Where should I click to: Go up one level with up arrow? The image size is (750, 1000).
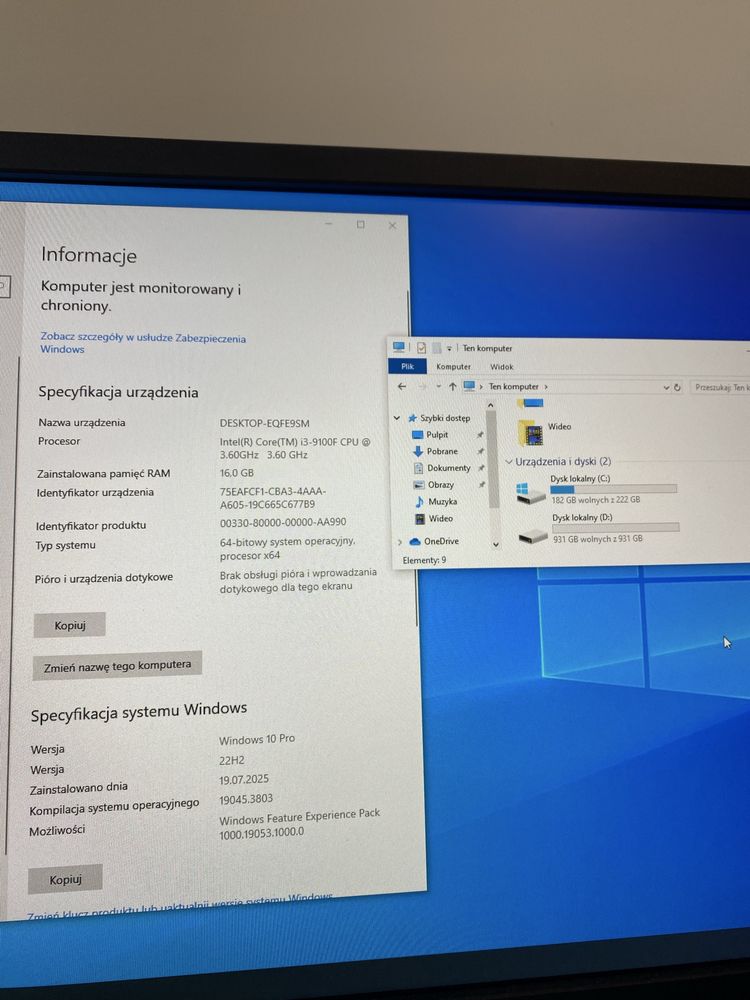click(452, 386)
